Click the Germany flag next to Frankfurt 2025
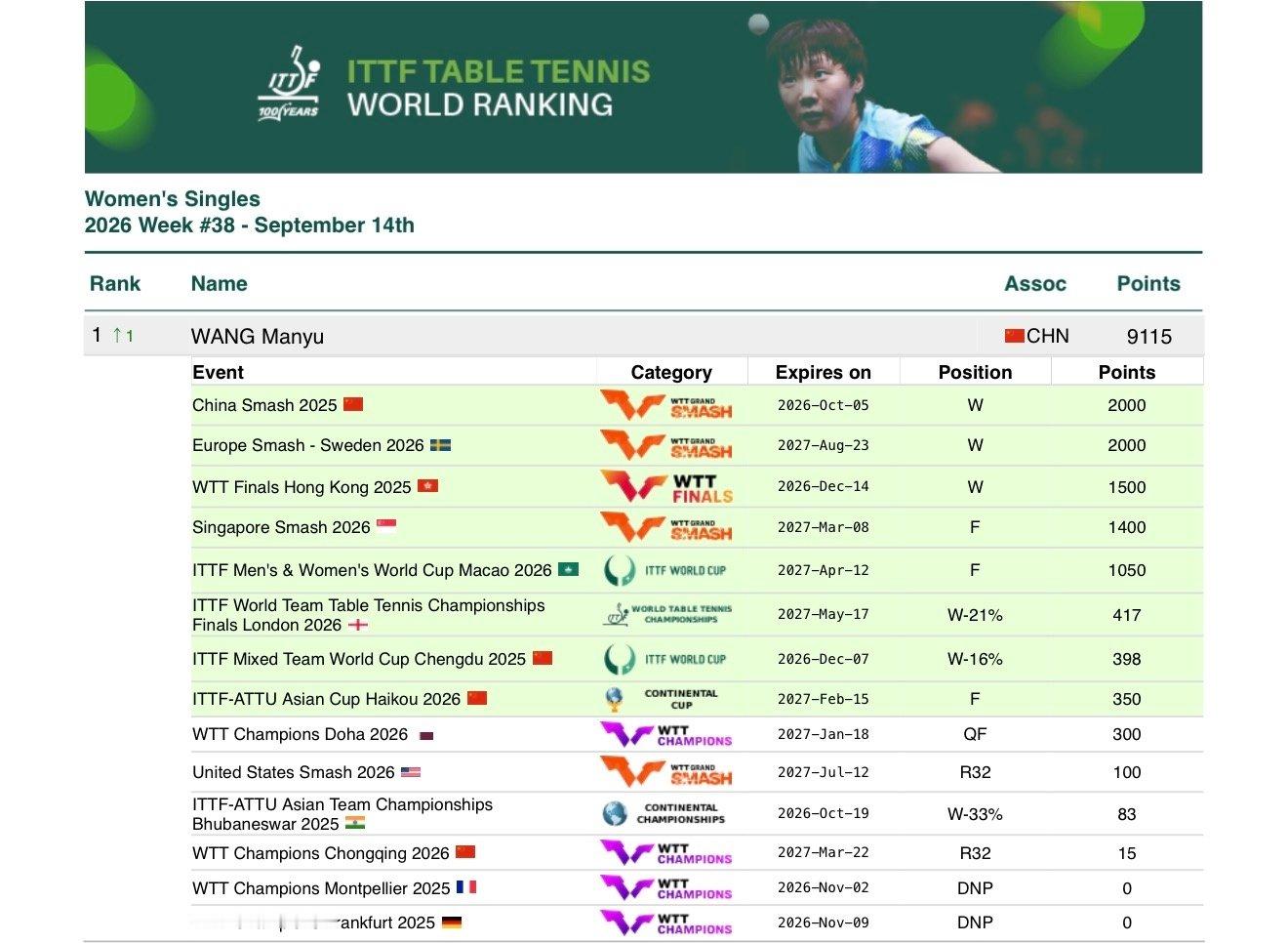Image resolution: width=1288 pixels, height=943 pixels. pos(452,922)
